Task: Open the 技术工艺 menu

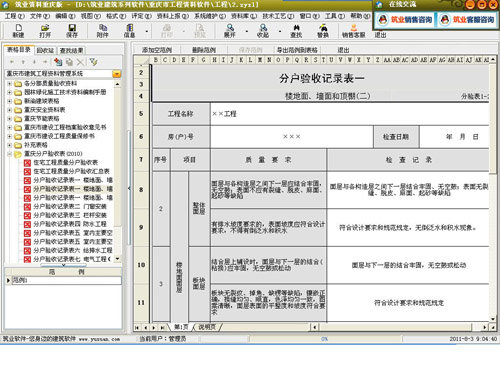Action: (x=278, y=16)
